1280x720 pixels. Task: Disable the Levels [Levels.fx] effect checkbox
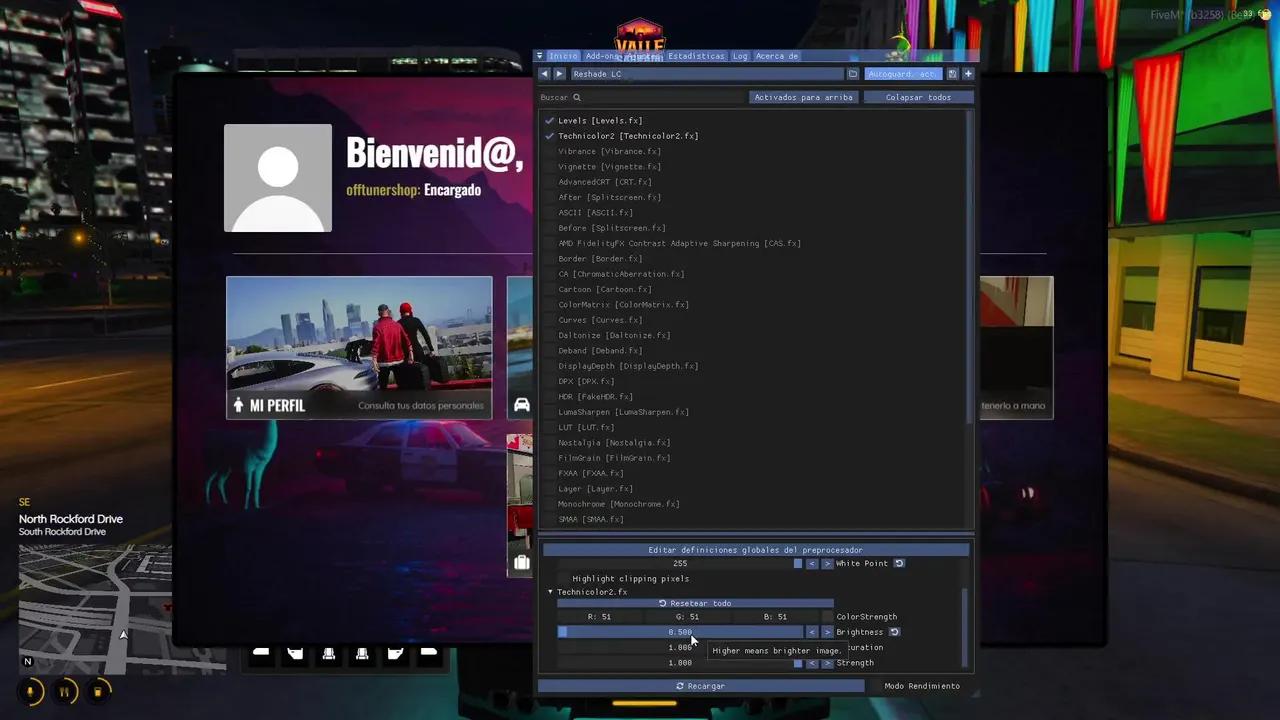tap(549, 121)
